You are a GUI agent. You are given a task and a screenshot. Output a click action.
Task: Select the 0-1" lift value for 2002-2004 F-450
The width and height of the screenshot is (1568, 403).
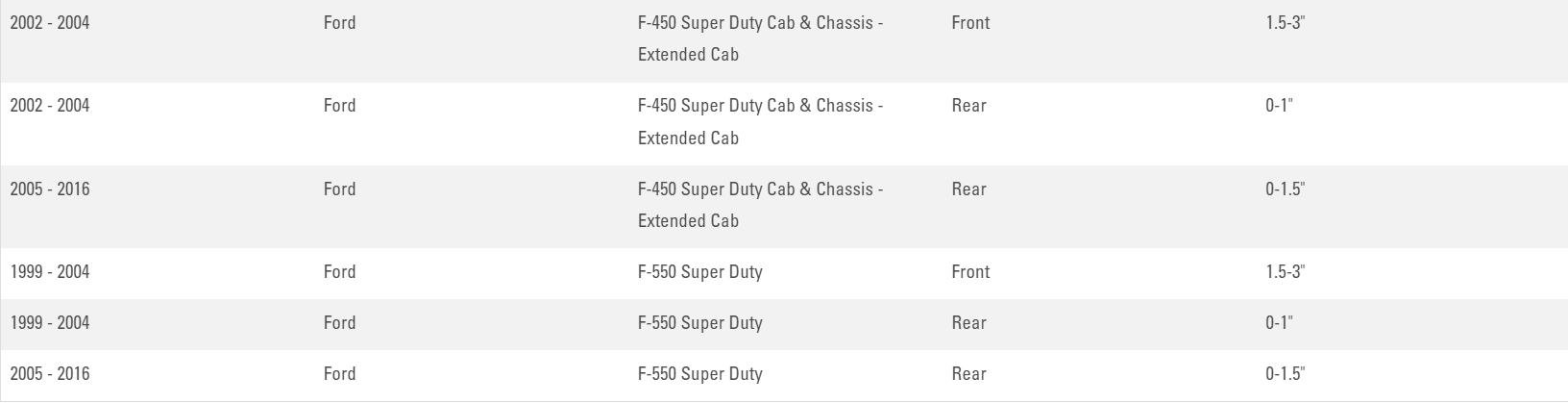click(x=1279, y=106)
